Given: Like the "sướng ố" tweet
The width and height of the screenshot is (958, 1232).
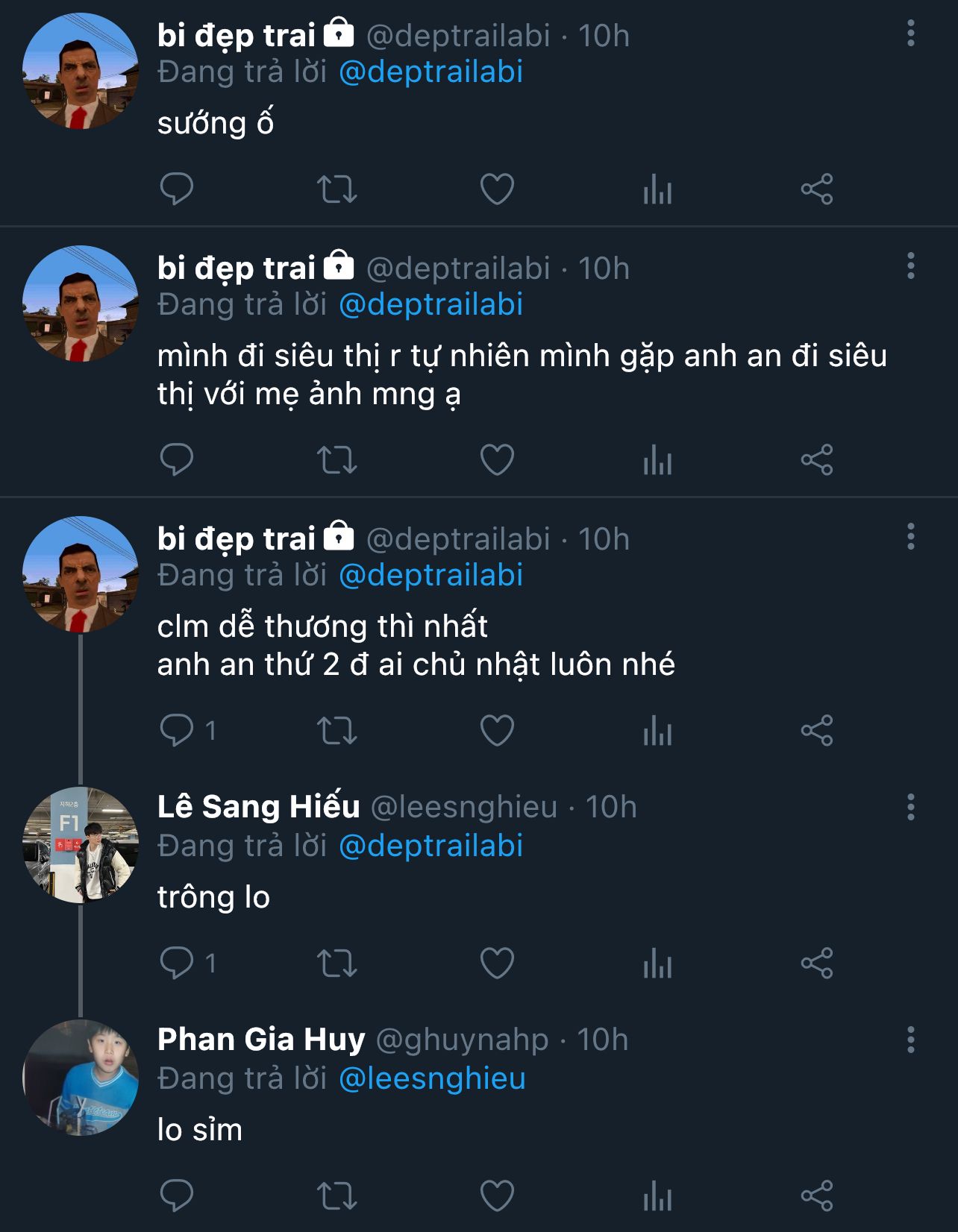Looking at the screenshot, I should pos(497,189).
